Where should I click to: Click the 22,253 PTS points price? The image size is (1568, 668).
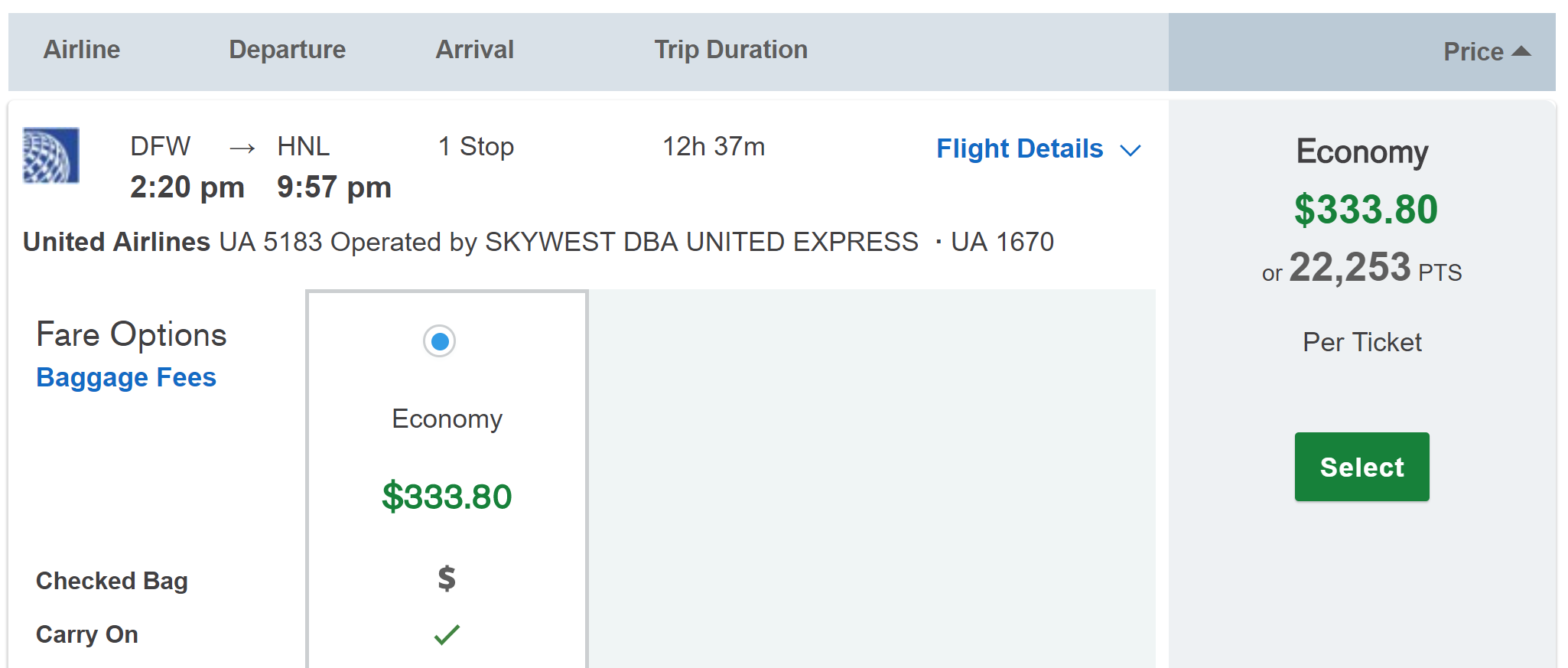coord(1361,269)
